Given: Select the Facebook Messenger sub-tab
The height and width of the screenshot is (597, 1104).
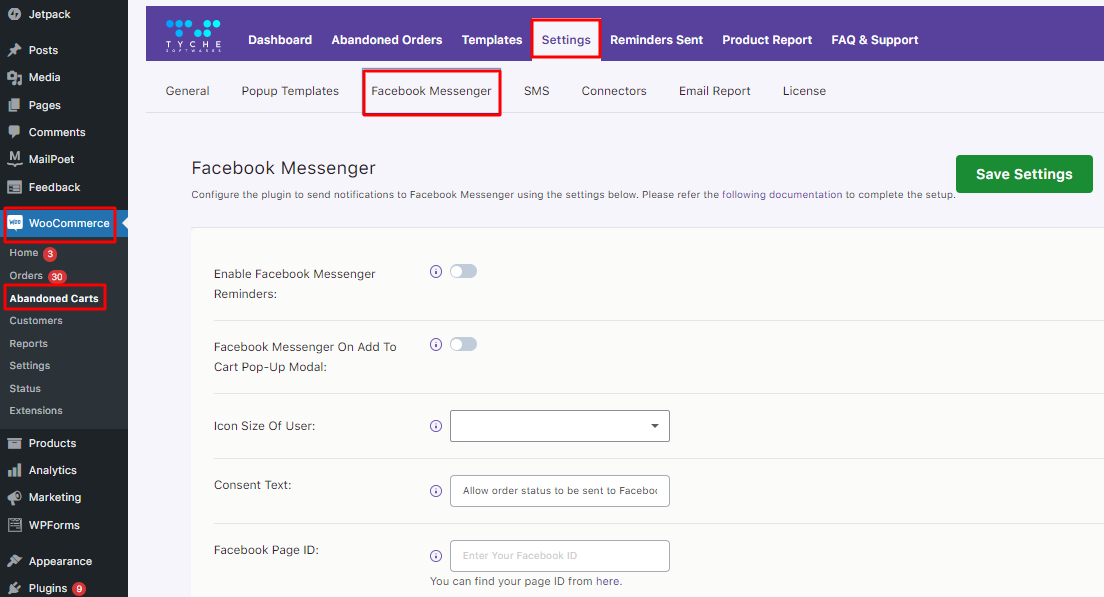Looking at the screenshot, I should point(432,92).
